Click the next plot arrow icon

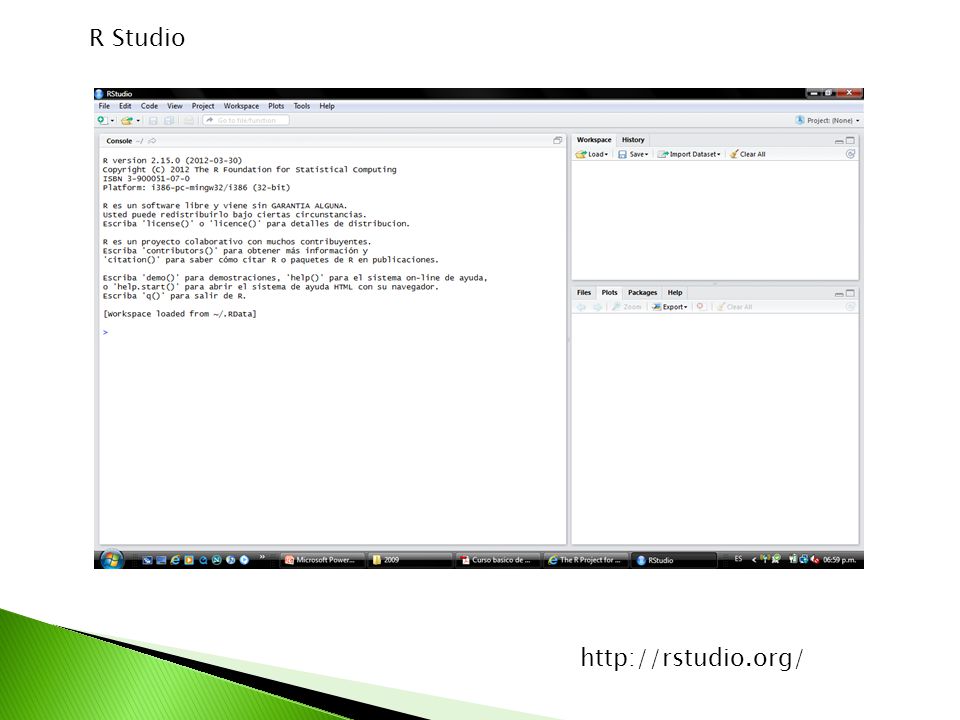click(597, 307)
